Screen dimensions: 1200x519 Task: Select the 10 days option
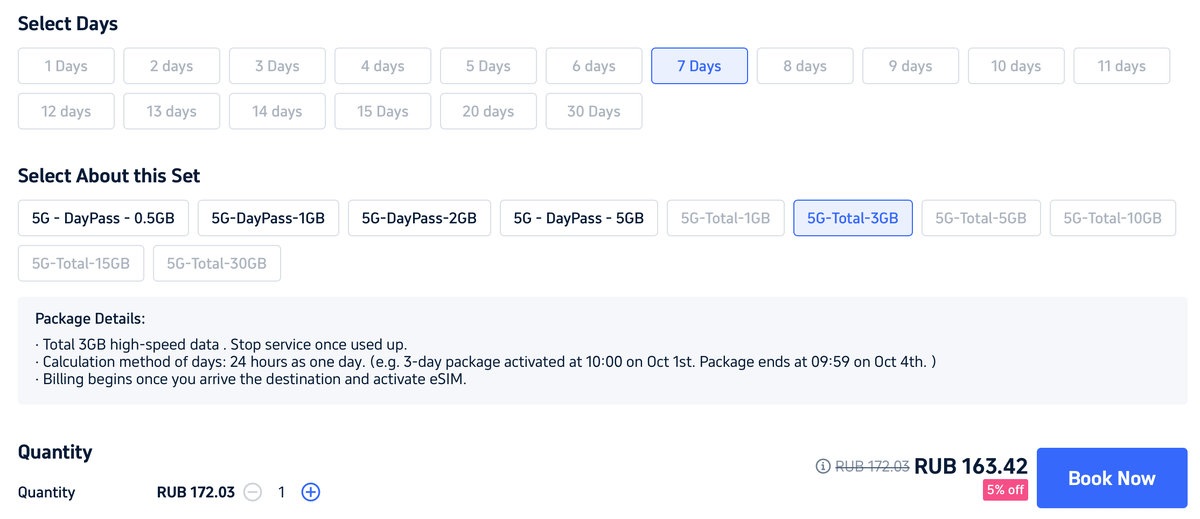point(1016,66)
